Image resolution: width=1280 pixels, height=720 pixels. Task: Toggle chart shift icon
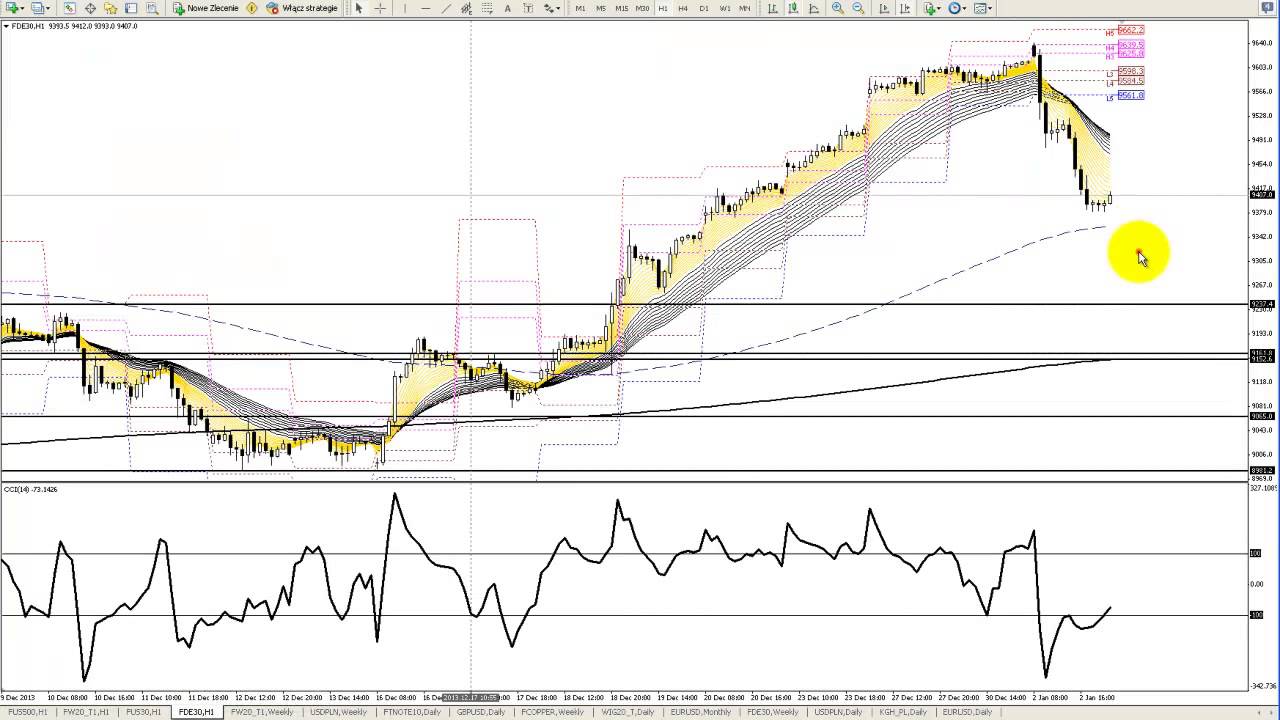[905, 8]
